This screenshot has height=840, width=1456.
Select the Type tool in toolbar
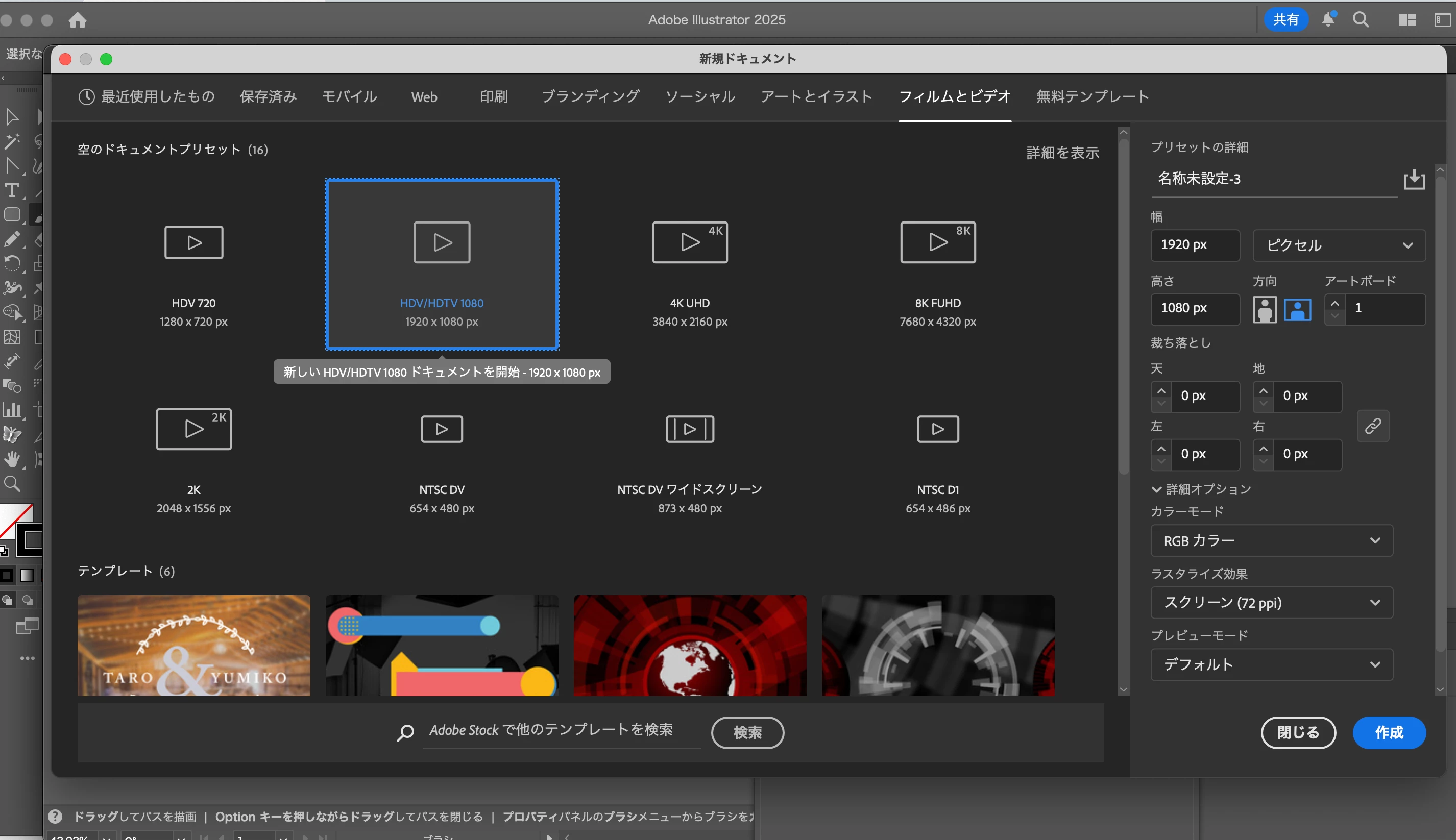point(12,190)
